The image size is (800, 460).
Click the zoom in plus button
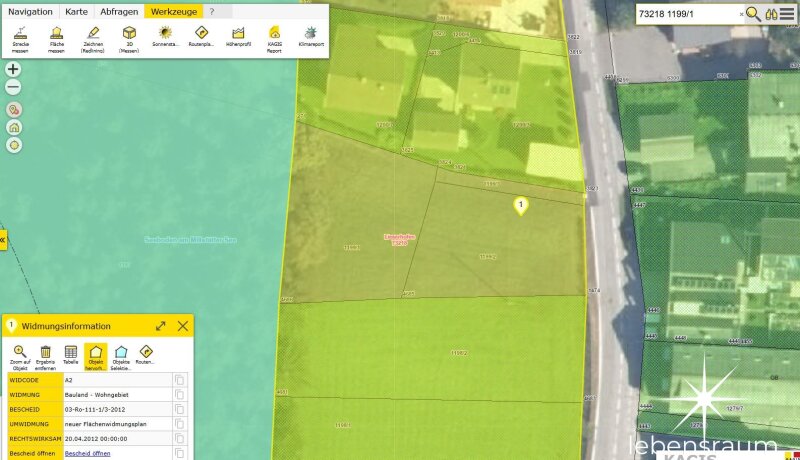13,69
